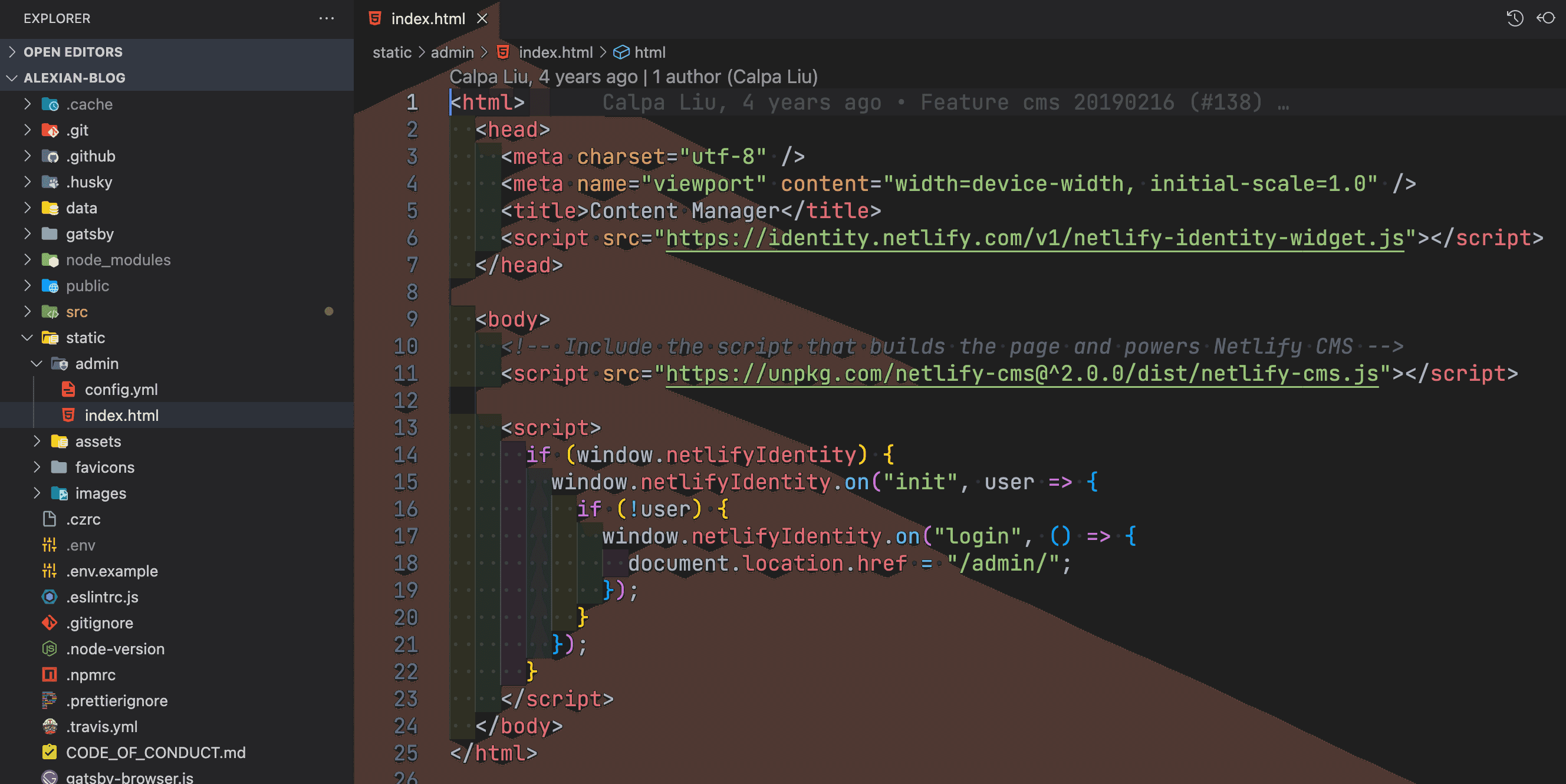The width and height of the screenshot is (1566, 784).
Task: Open the netlify-identity-widget.js URL link
Action: point(1034,238)
